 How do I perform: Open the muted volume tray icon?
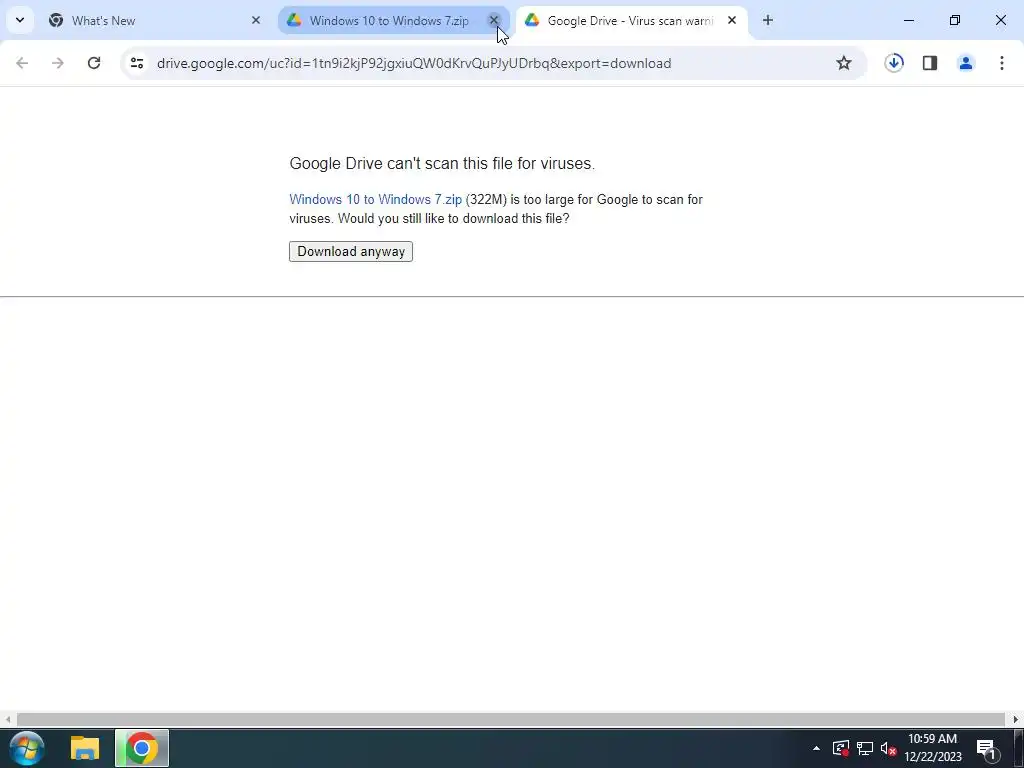coord(888,748)
